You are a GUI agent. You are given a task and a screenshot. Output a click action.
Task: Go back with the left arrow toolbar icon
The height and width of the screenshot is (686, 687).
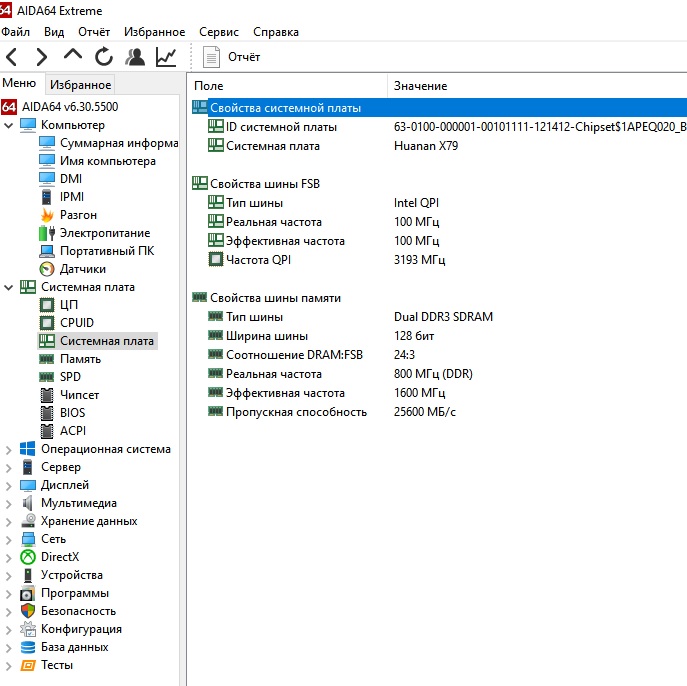11,57
